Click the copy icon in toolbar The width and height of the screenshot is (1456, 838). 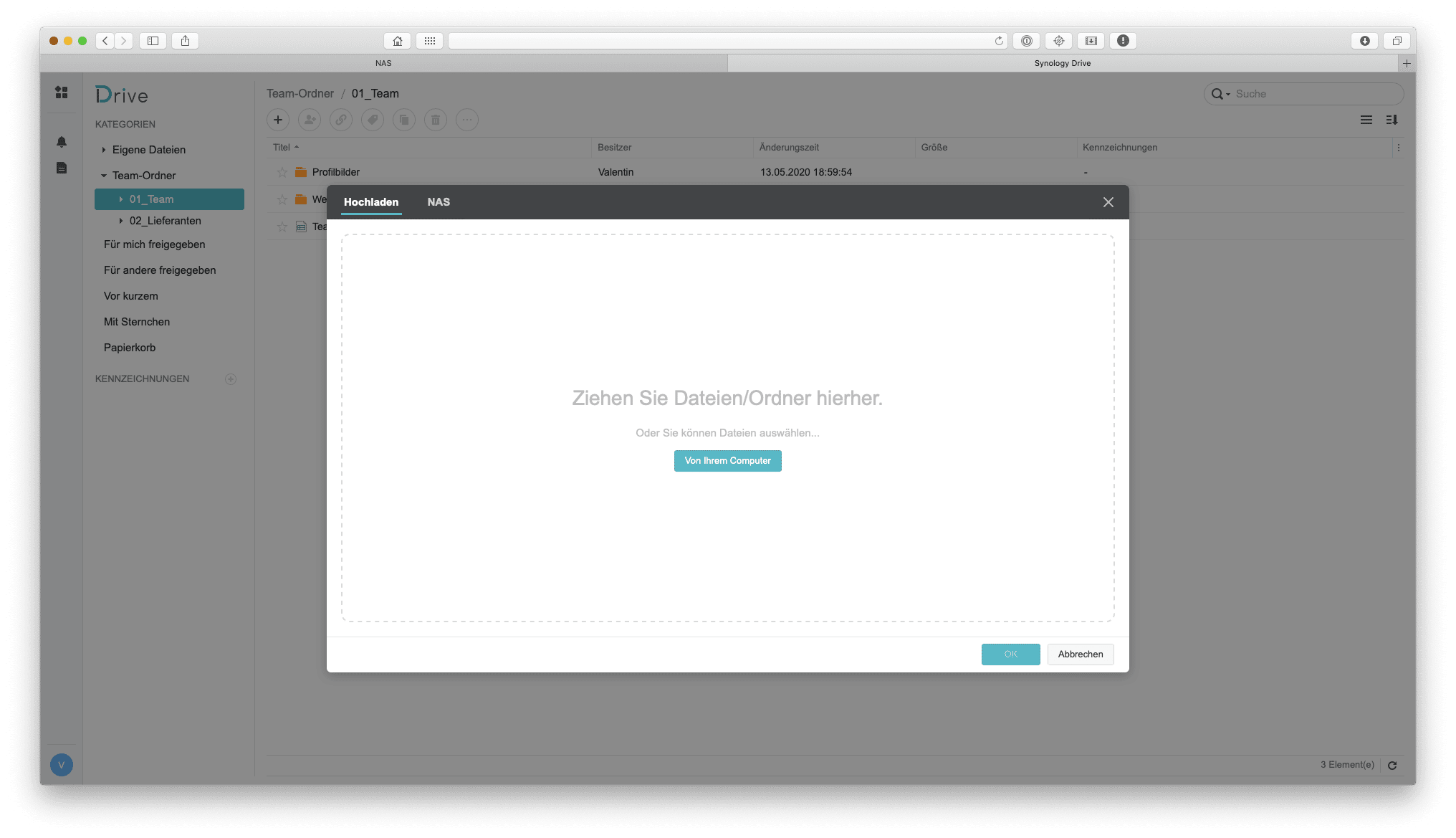point(405,120)
